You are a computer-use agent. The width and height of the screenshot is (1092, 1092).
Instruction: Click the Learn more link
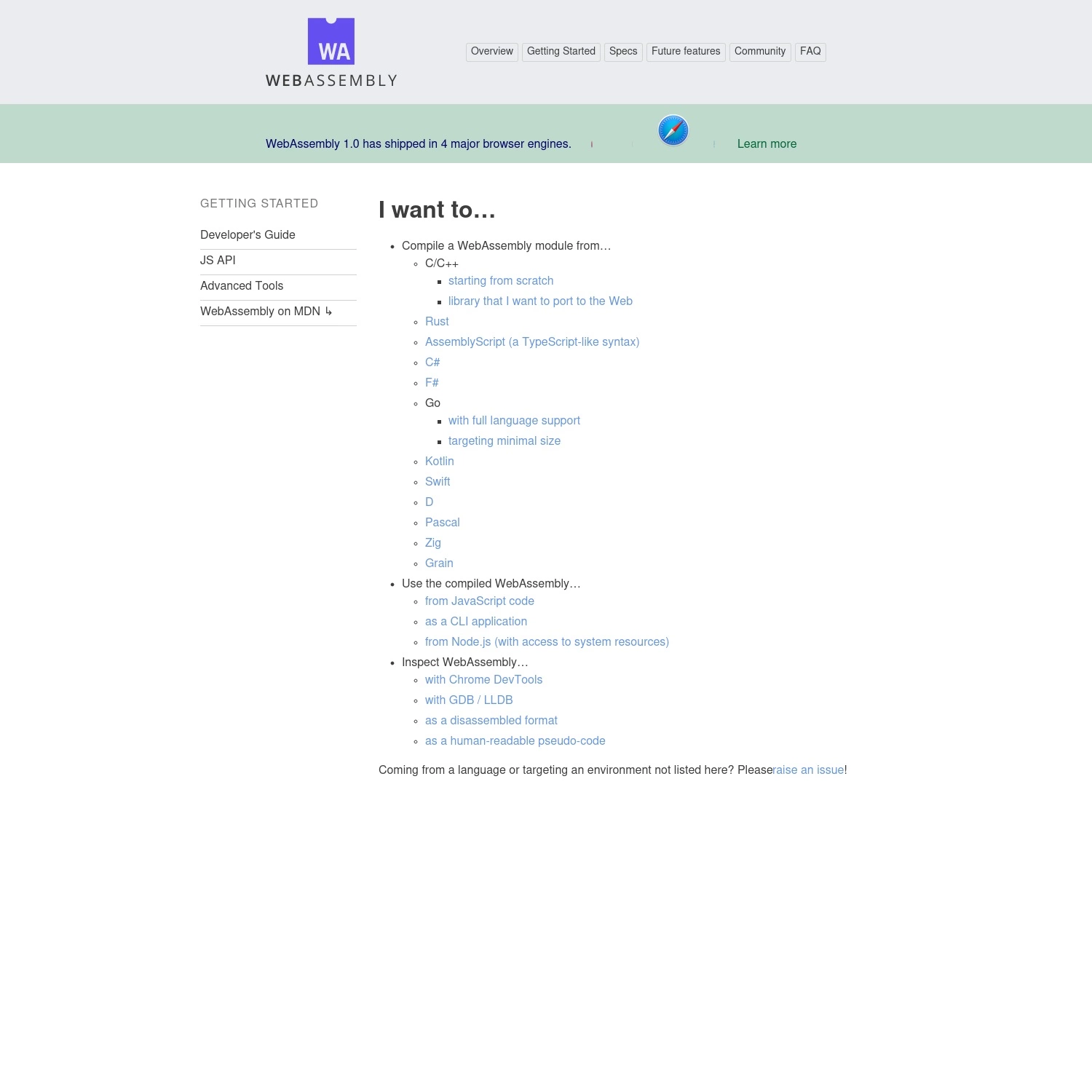coord(767,144)
